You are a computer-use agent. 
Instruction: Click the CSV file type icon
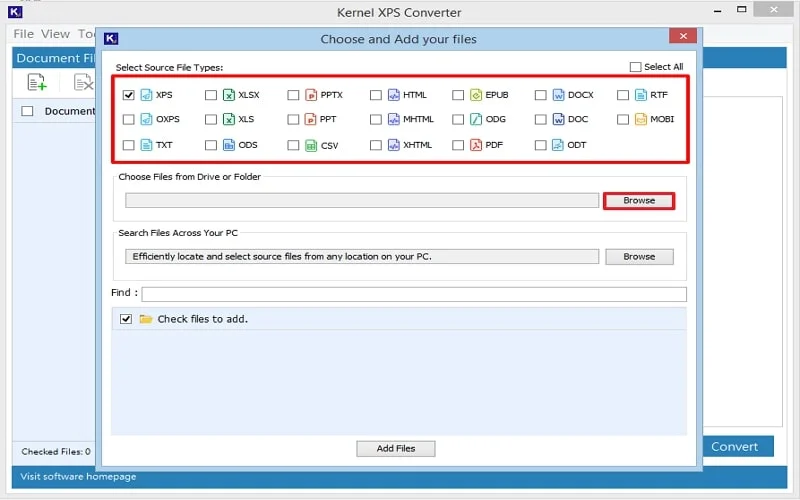311,145
